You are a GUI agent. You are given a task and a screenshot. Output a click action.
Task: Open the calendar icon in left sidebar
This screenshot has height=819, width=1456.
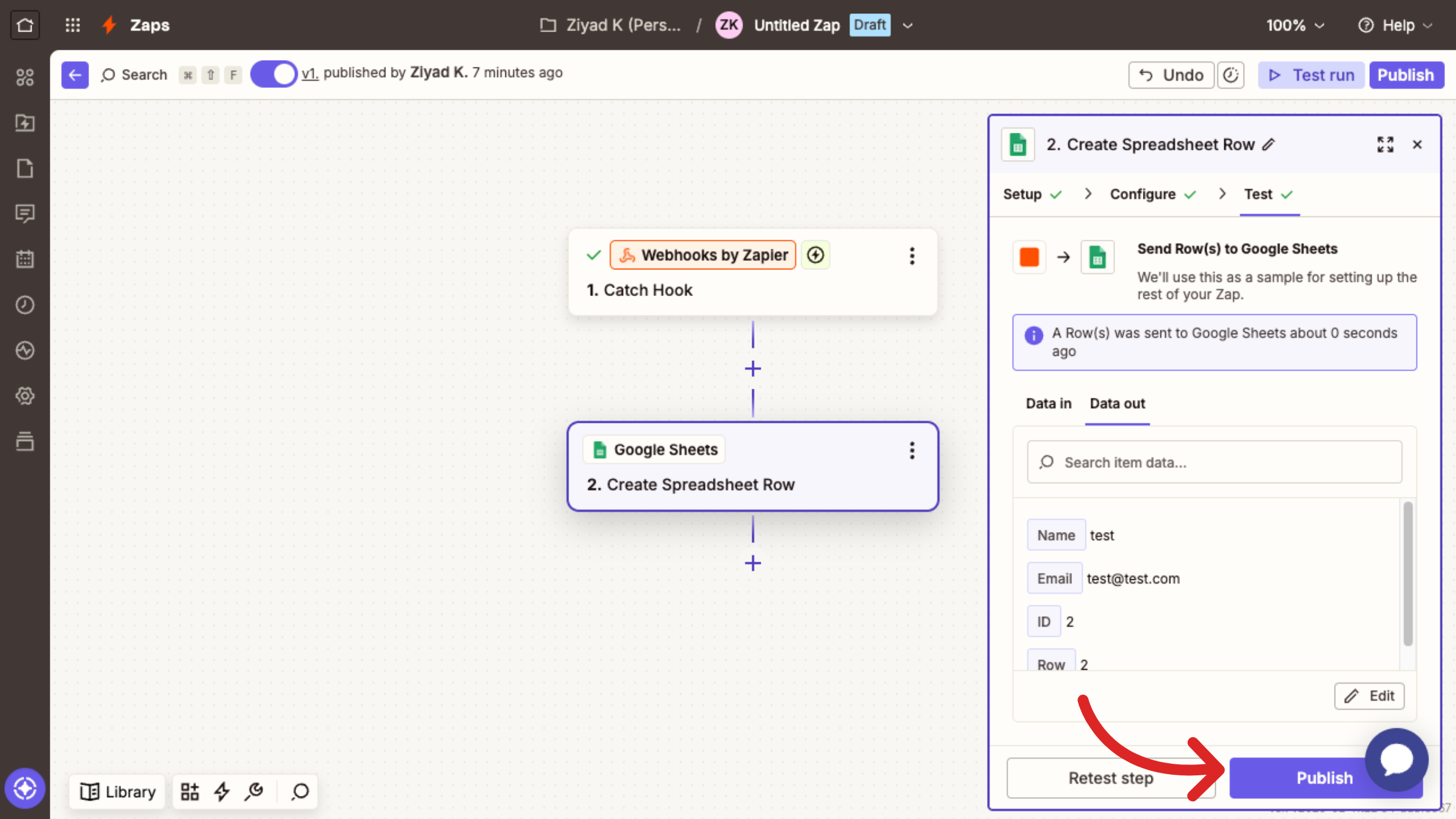pyautogui.click(x=25, y=259)
